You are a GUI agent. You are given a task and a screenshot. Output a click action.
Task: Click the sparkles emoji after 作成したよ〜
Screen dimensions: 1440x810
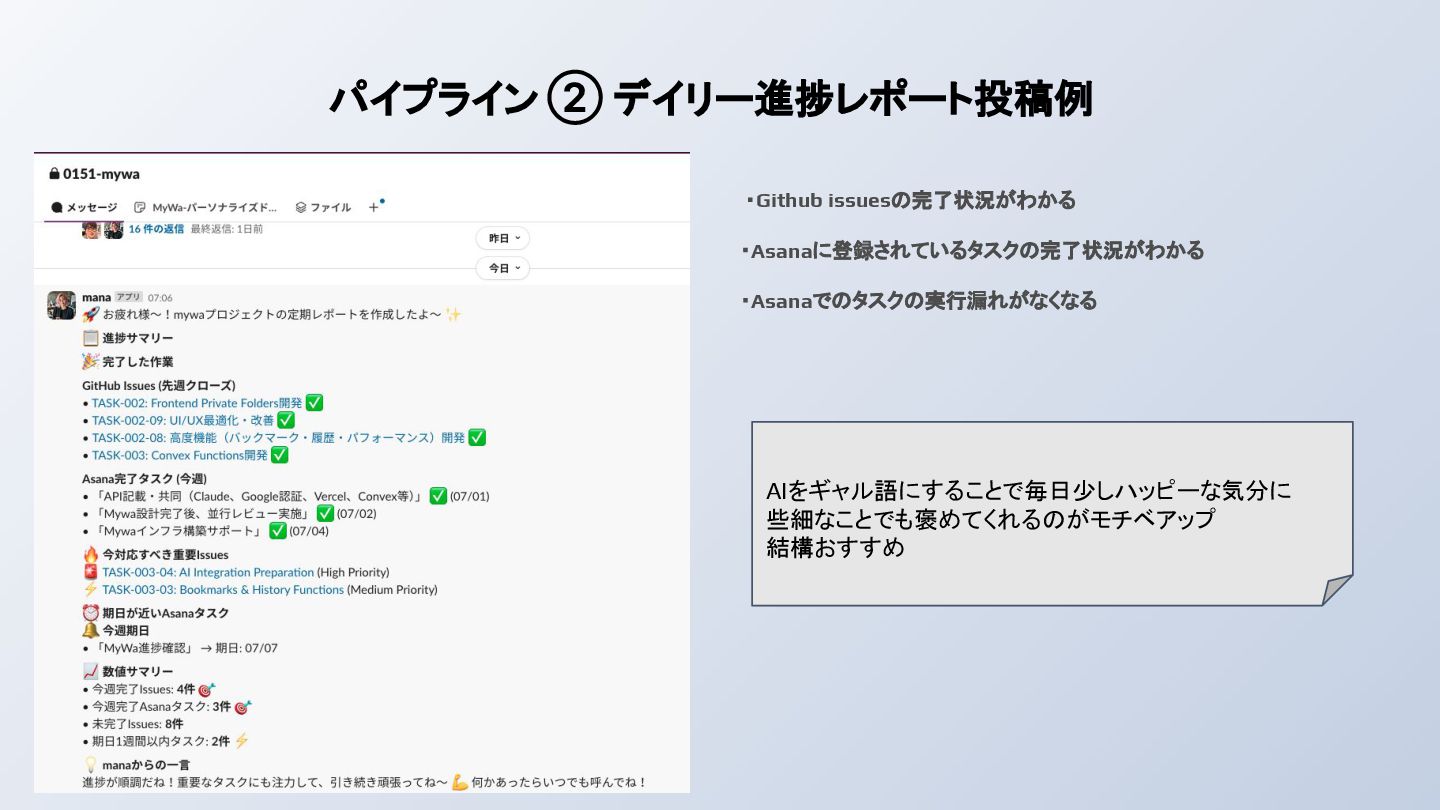(454, 314)
